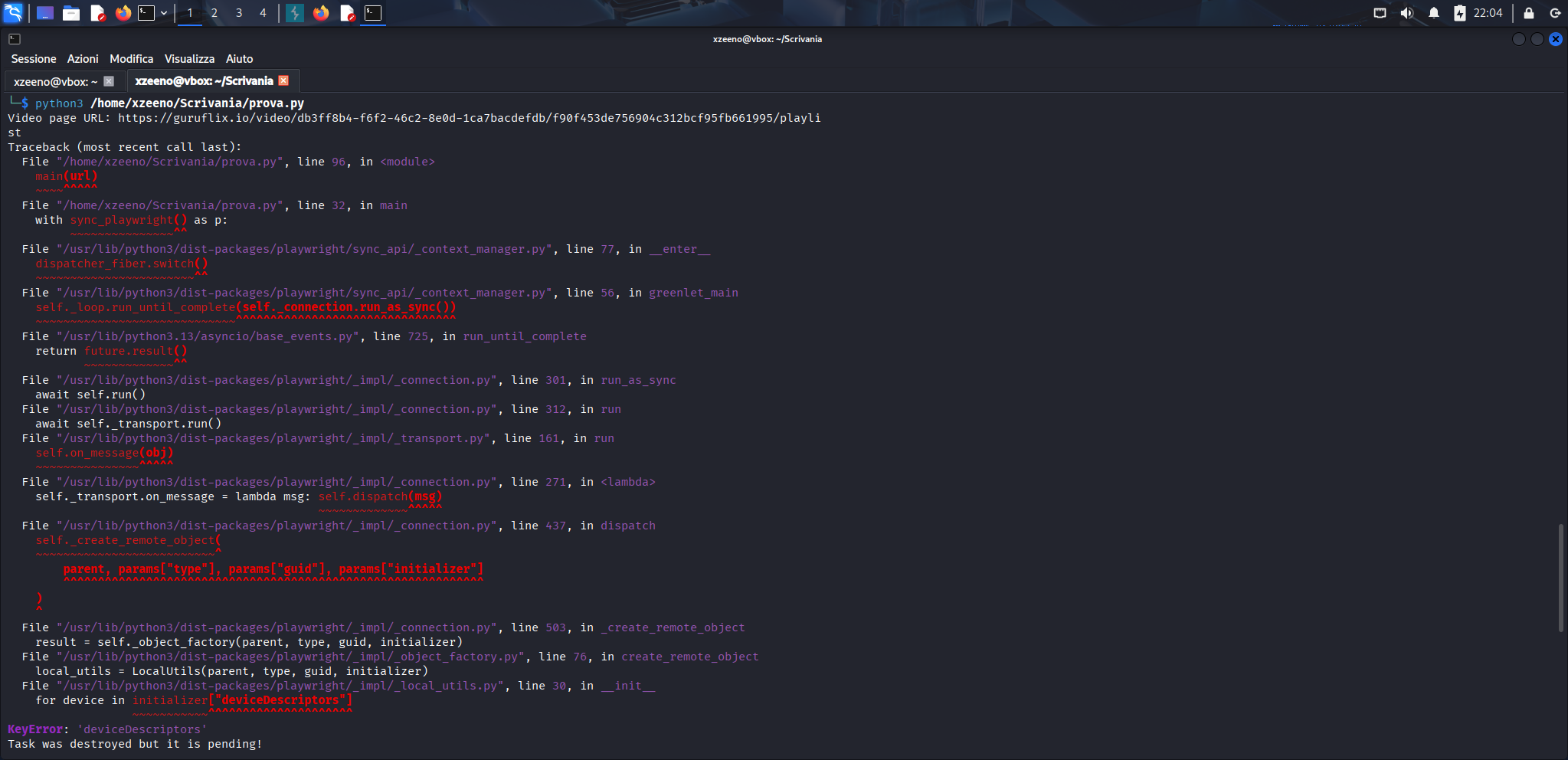Expand the terminal launcher dropdown arrow
This screenshot has height=760, width=1568.
click(x=164, y=13)
